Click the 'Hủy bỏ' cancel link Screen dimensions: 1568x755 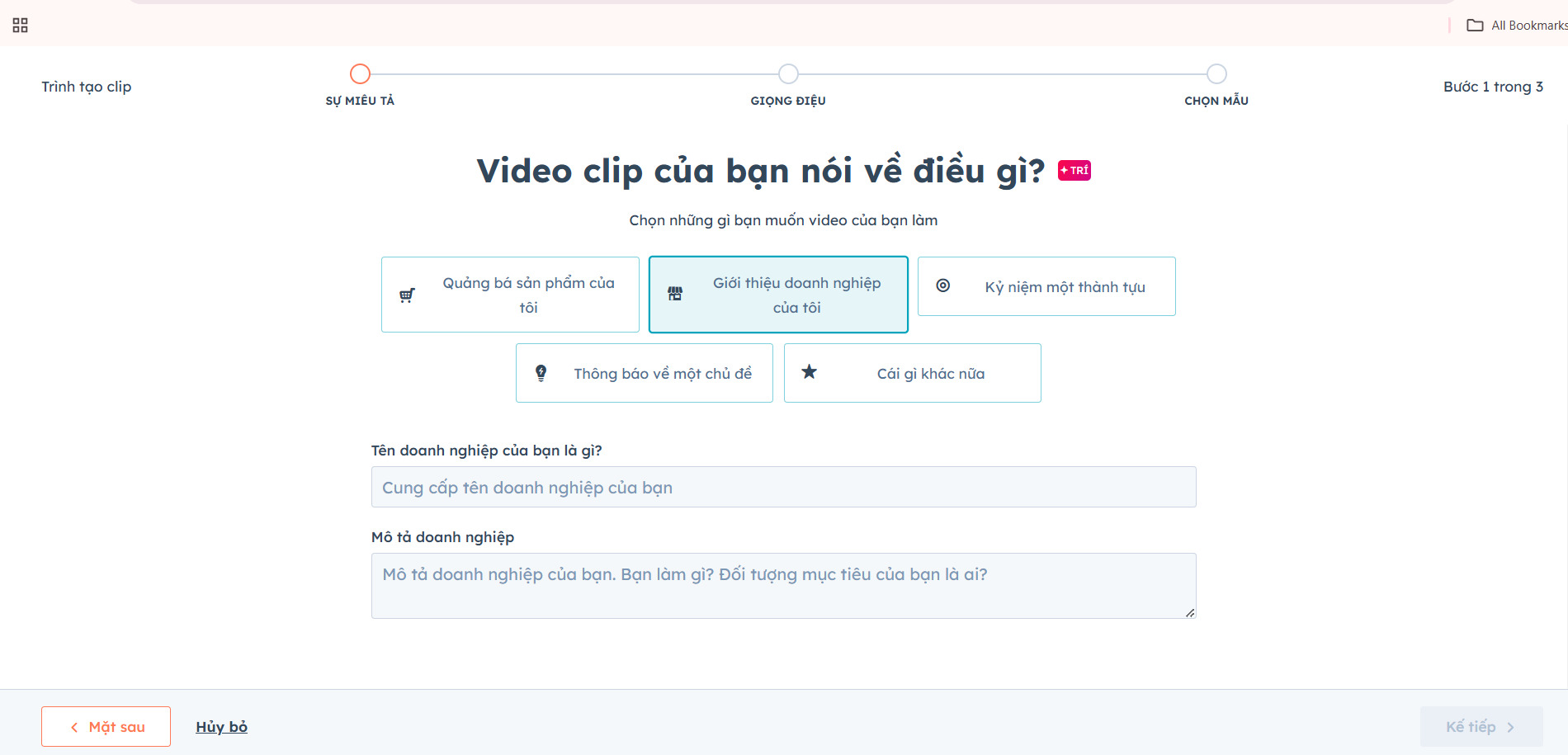coord(221,727)
